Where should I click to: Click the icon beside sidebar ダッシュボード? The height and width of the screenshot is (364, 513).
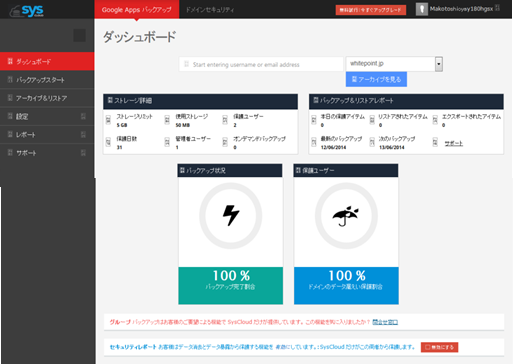tap(10, 61)
